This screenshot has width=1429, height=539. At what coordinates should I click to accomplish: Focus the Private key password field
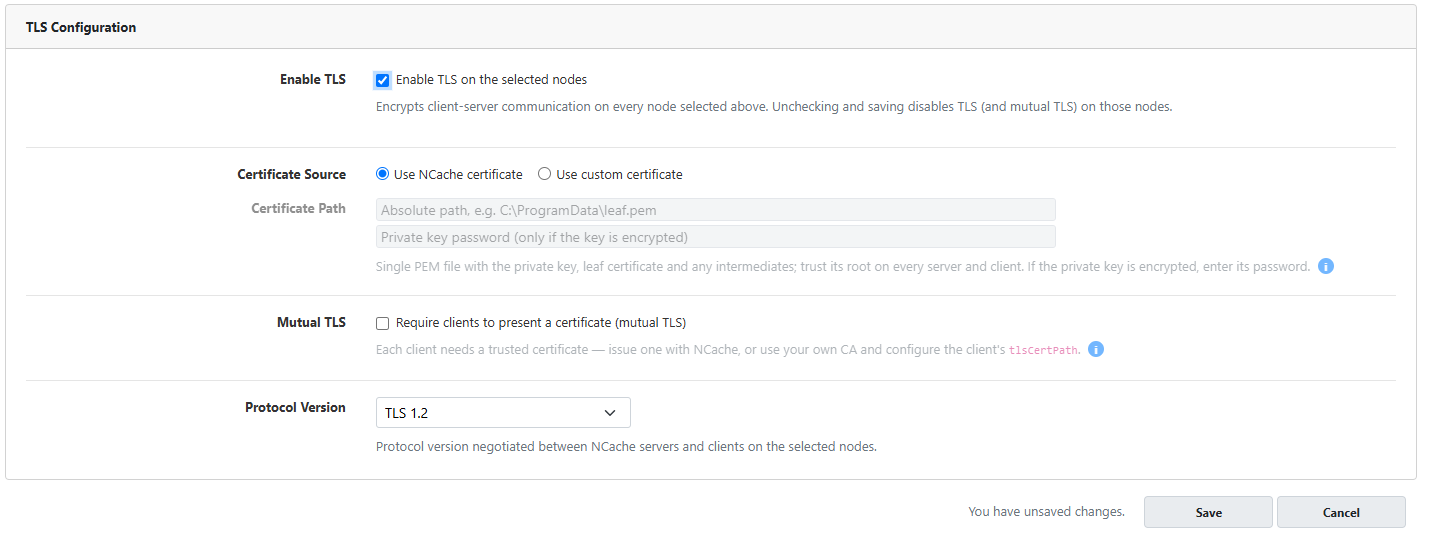(715, 237)
